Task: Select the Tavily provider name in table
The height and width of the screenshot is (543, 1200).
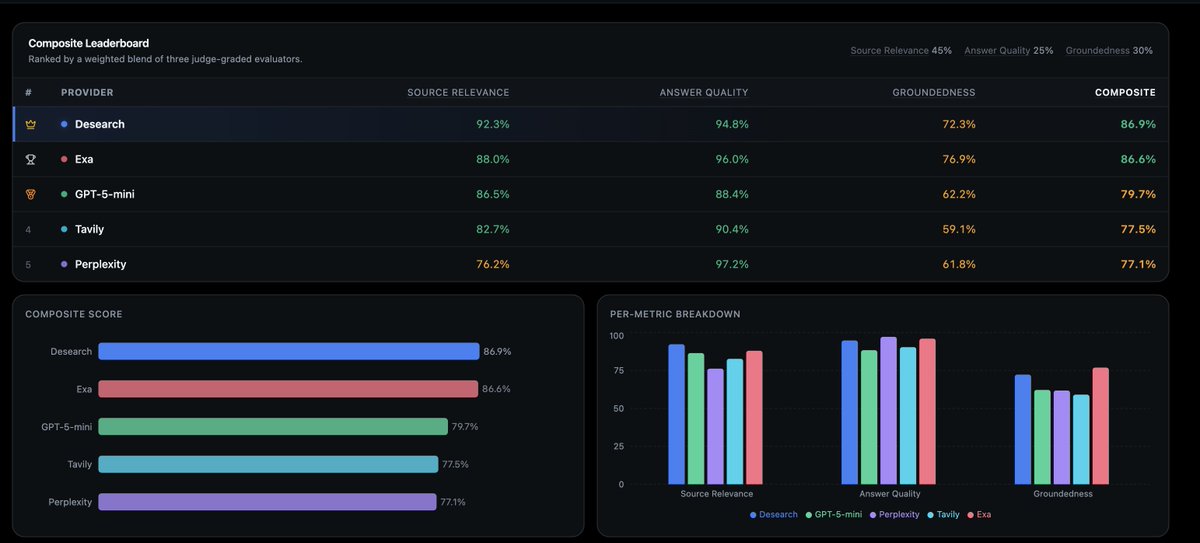Action: 89,229
